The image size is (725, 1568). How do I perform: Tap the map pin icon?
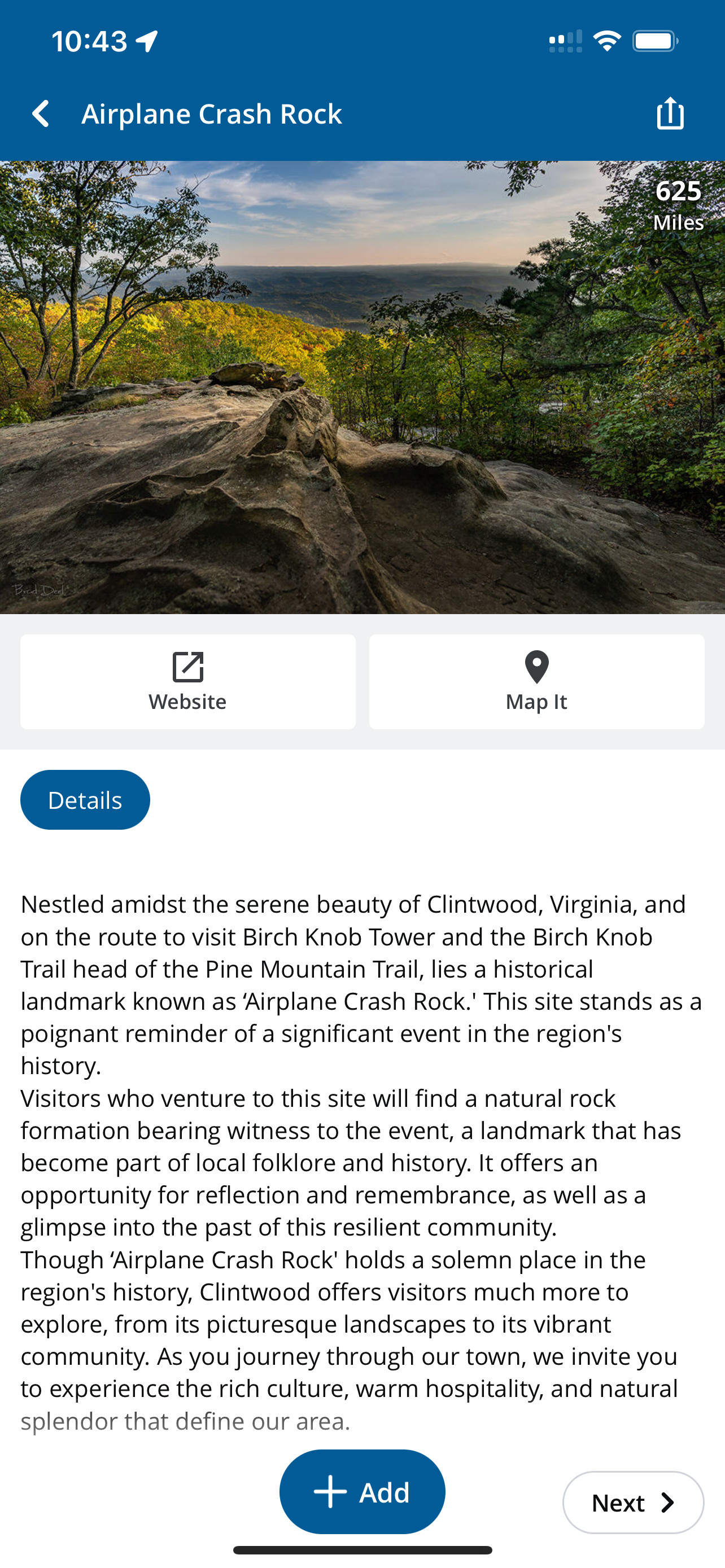click(536, 667)
